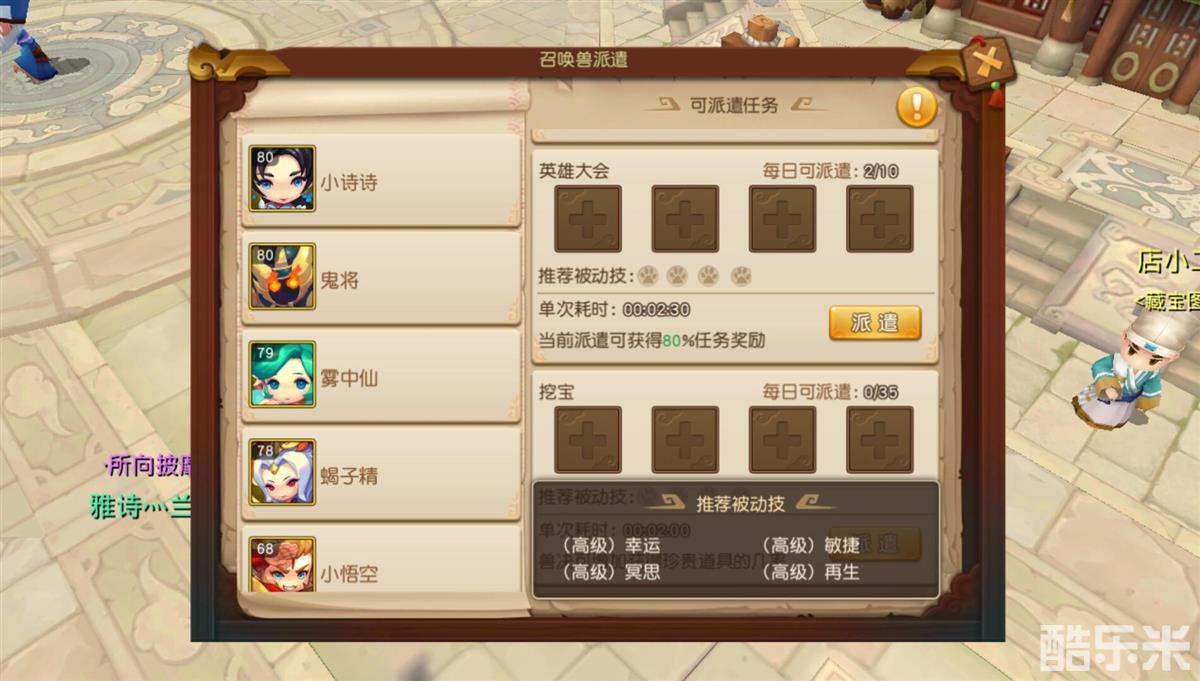Image resolution: width=1200 pixels, height=681 pixels.
Task: Add beast to fourth 挖宝 slot
Action: pyautogui.click(x=880, y=439)
